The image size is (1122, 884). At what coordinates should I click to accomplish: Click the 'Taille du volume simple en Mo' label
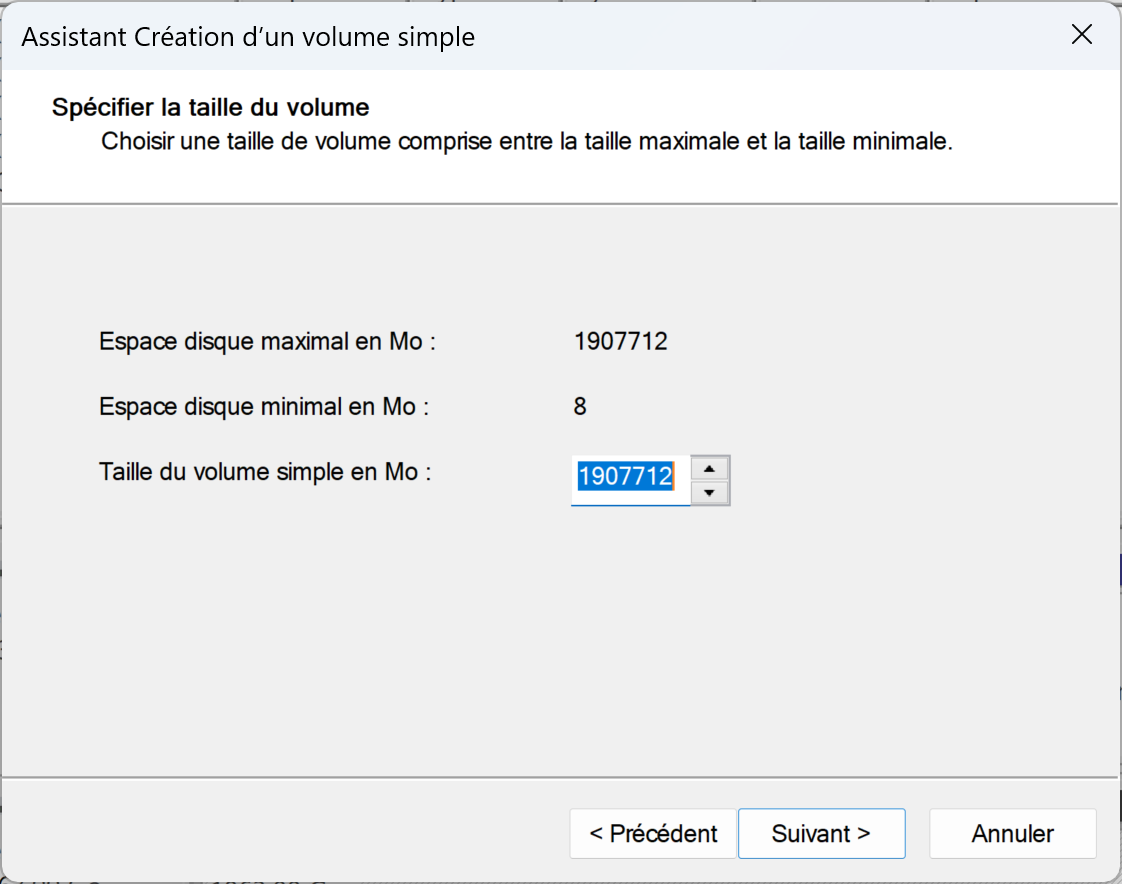pyautogui.click(x=265, y=472)
